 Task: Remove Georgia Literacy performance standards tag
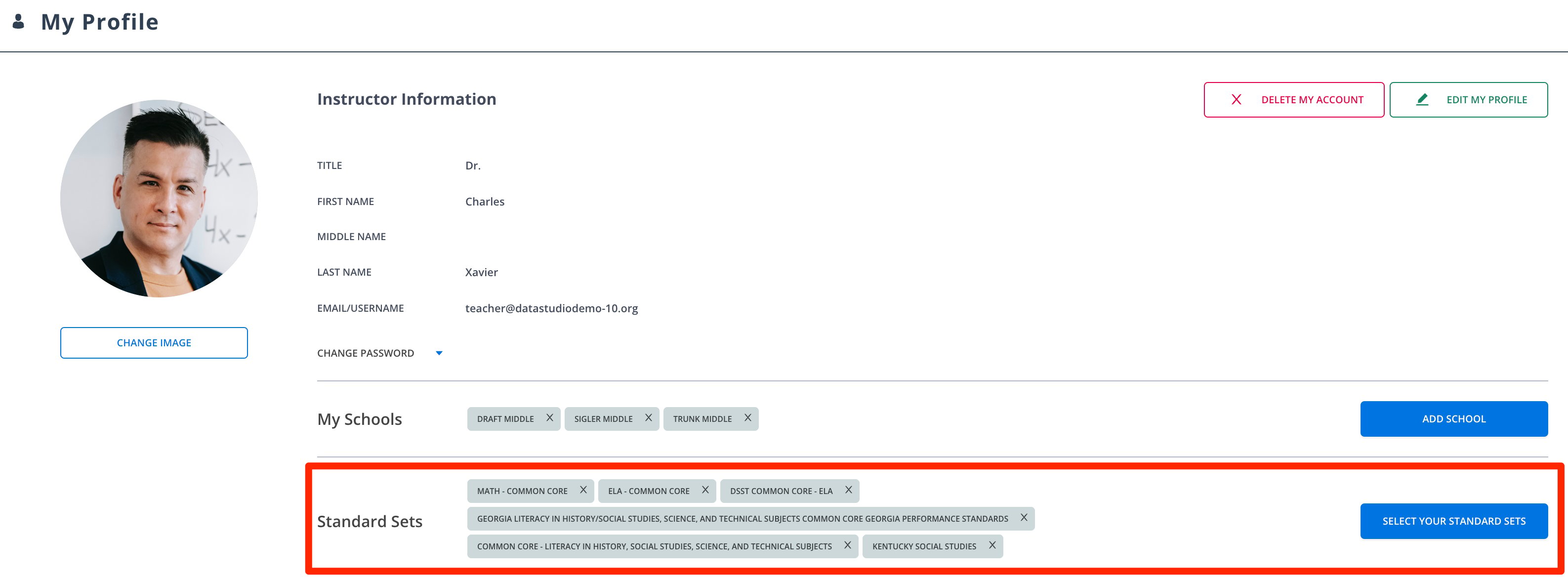coord(1024,518)
